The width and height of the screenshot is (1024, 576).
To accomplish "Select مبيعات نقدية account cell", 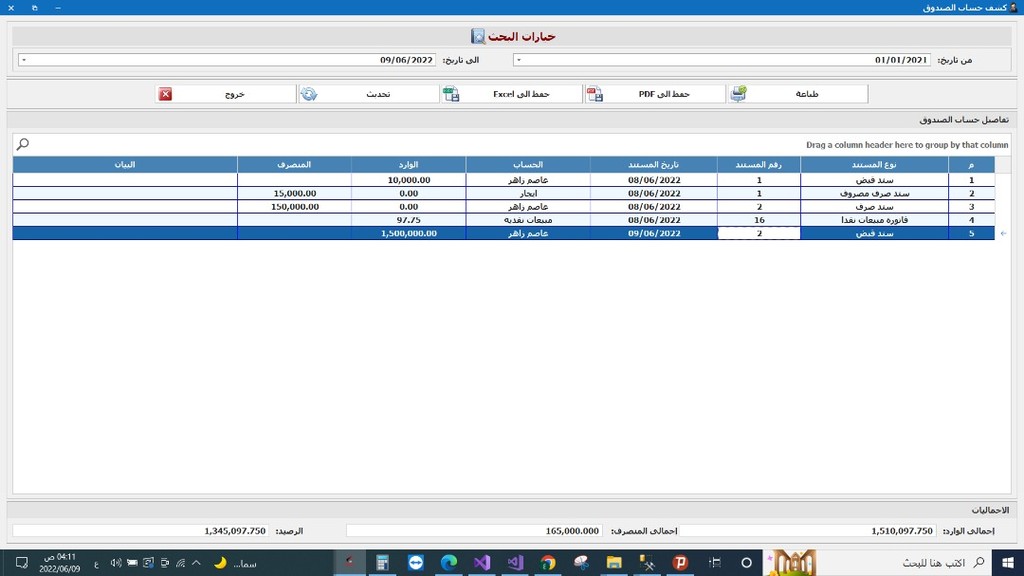I will point(528,220).
